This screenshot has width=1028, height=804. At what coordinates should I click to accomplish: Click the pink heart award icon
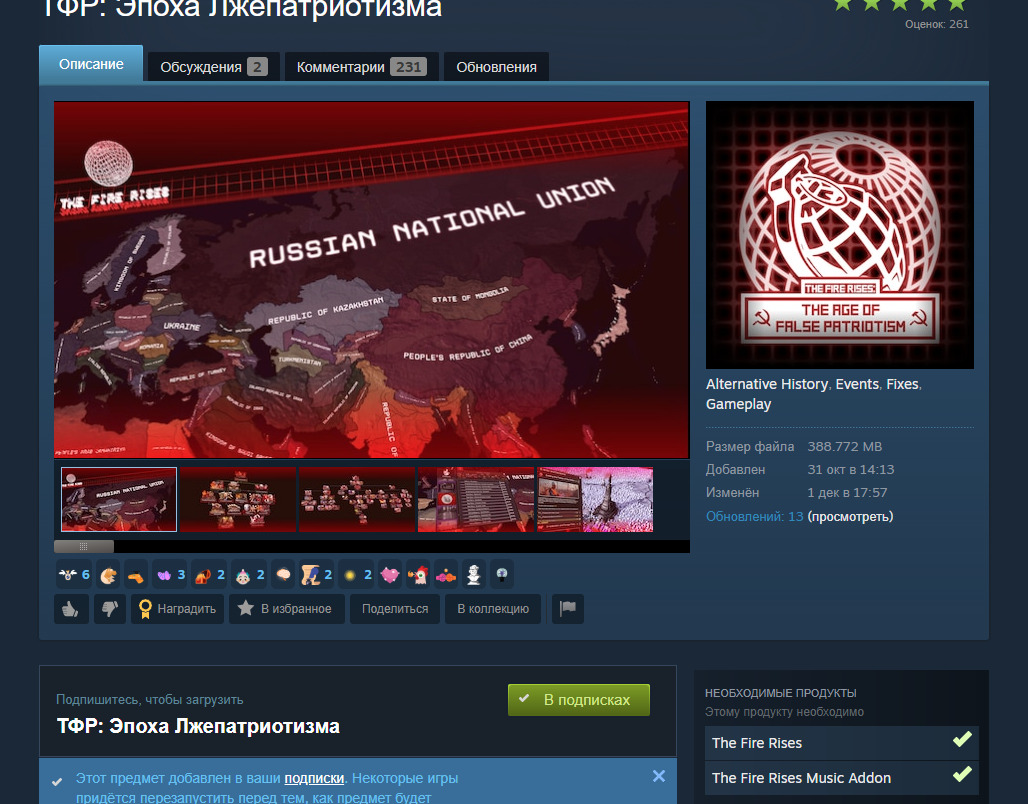coord(390,575)
